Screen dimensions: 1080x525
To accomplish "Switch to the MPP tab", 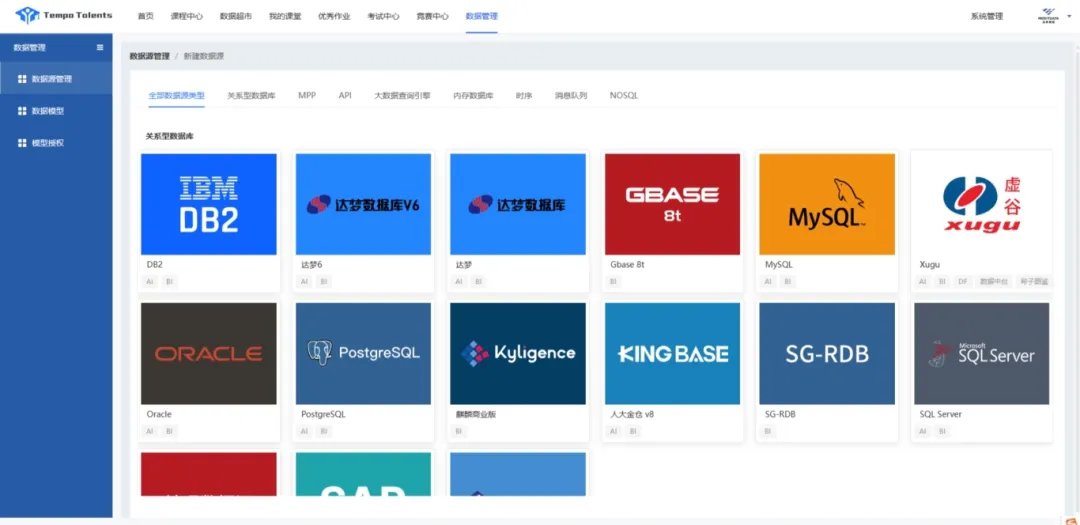I will pos(307,96).
